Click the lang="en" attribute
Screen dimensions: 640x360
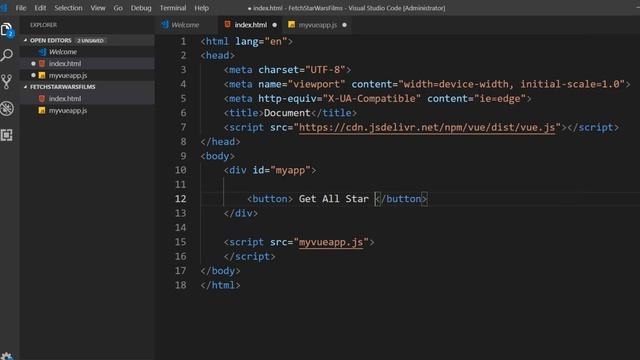261,41
